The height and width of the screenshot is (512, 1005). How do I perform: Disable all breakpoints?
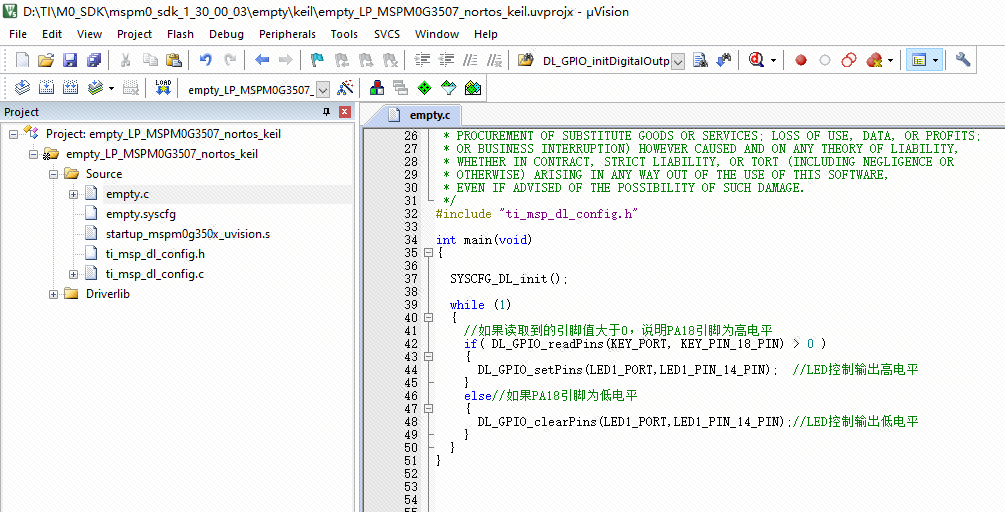click(849, 60)
